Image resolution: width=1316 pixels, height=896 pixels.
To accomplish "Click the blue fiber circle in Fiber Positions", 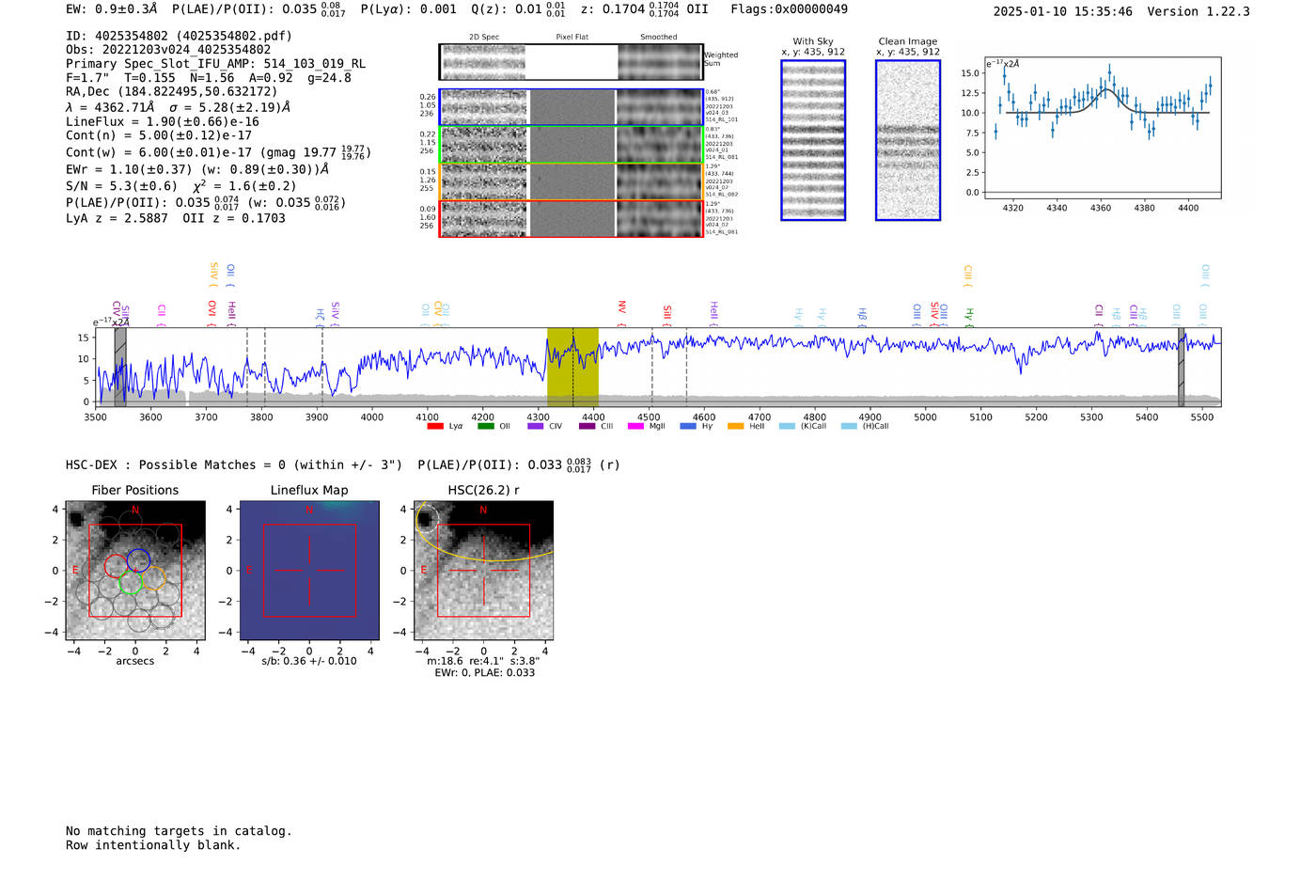I will tap(139, 559).
